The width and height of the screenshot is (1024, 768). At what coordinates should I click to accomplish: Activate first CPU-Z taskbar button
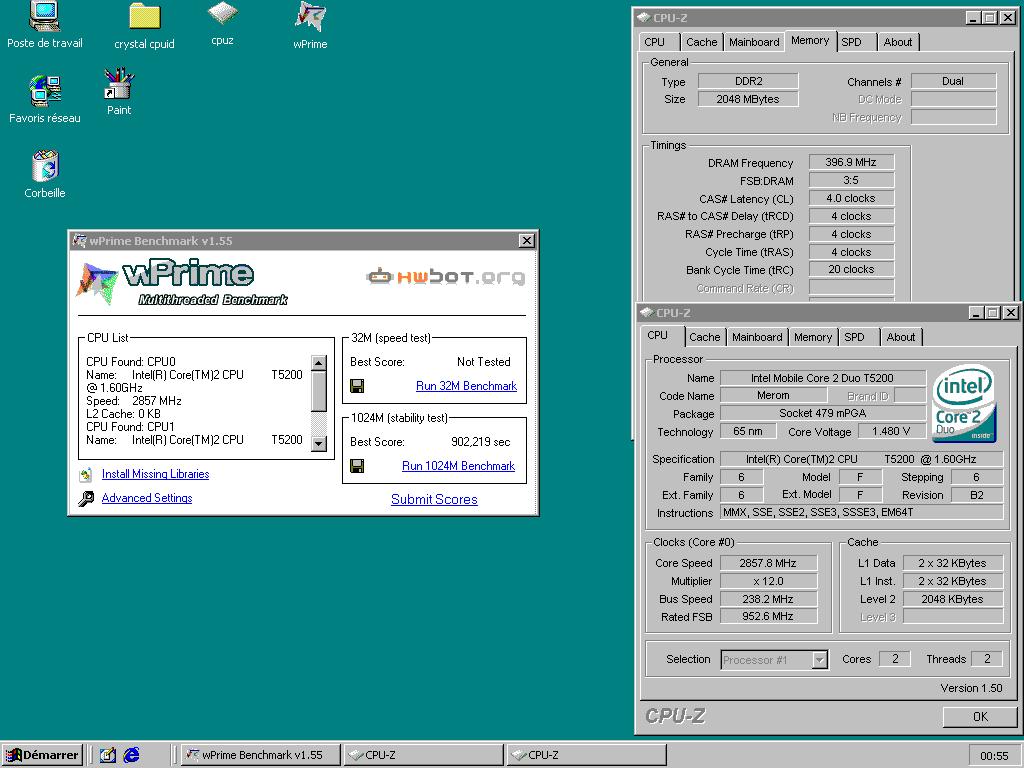pos(424,755)
